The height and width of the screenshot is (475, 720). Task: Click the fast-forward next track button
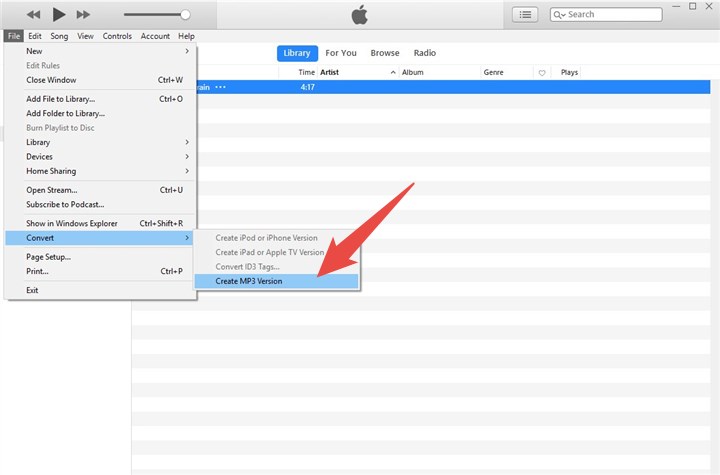click(83, 15)
